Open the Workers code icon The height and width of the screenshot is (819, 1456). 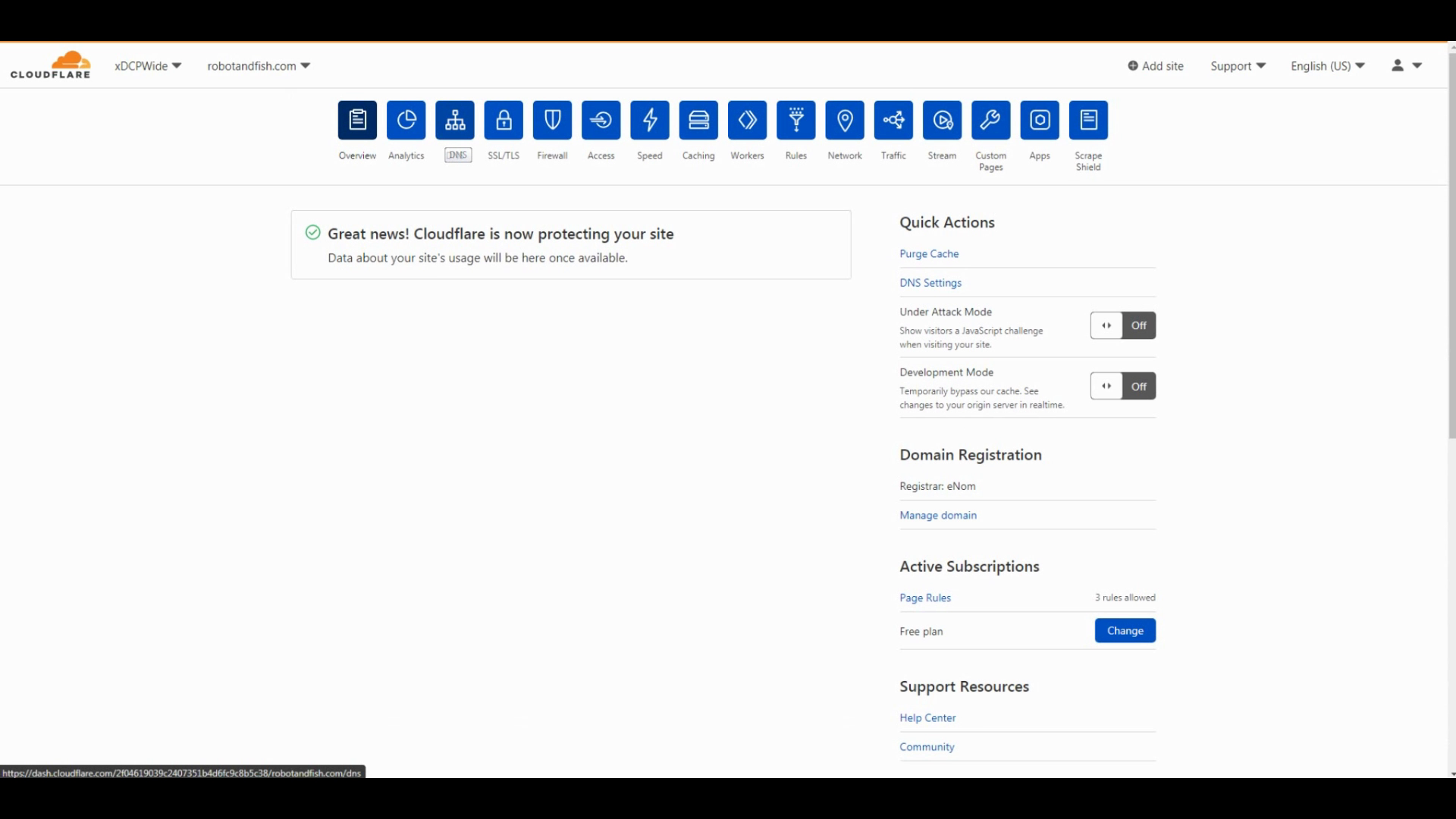[x=747, y=120]
